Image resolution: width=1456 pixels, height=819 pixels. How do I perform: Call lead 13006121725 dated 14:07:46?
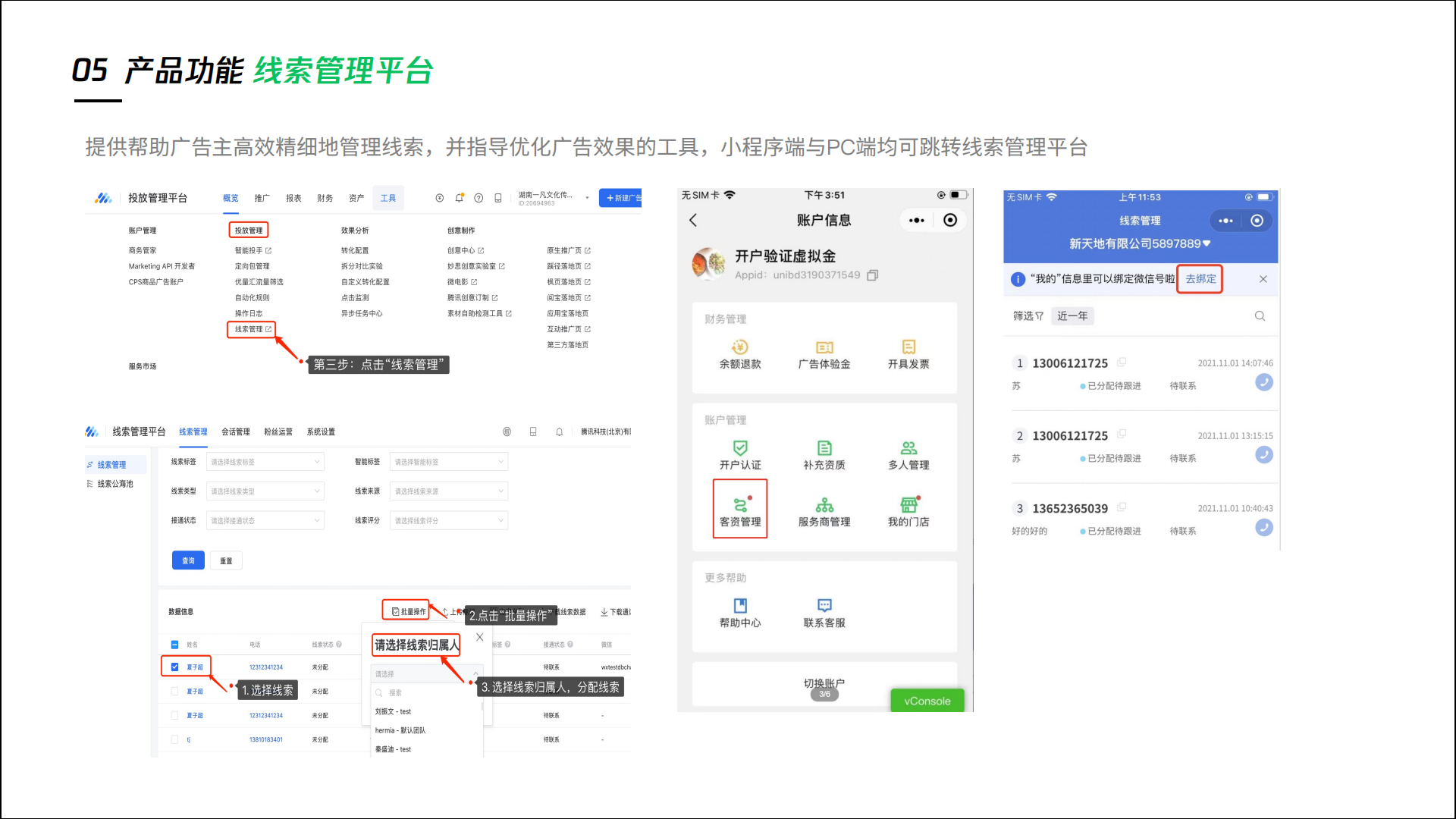pyautogui.click(x=1264, y=382)
